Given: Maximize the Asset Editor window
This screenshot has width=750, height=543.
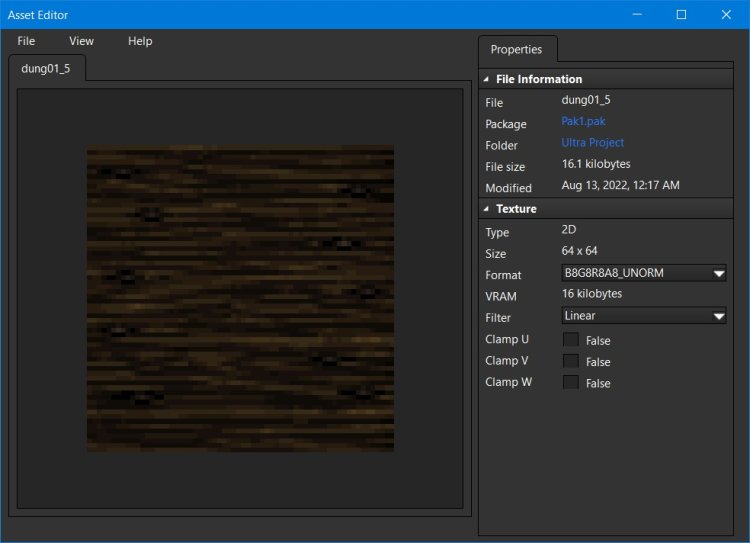Looking at the screenshot, I should [x=681, y=14].
